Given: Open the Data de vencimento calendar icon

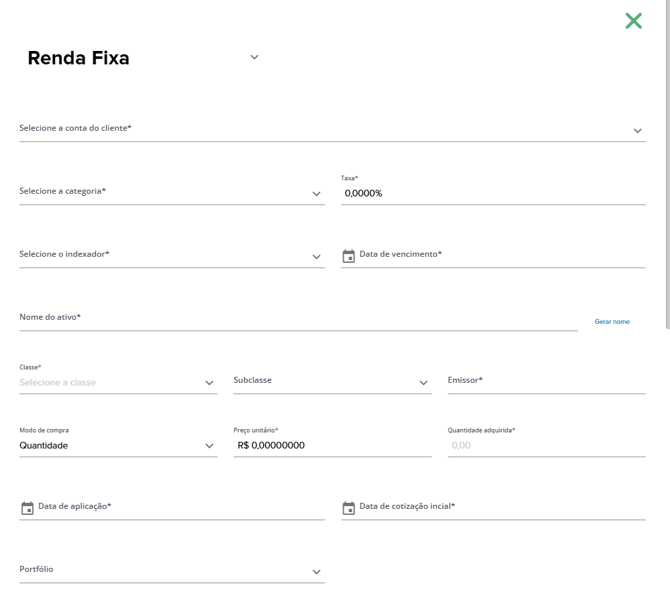Looking at the screenshot, I should click(349, 256).
